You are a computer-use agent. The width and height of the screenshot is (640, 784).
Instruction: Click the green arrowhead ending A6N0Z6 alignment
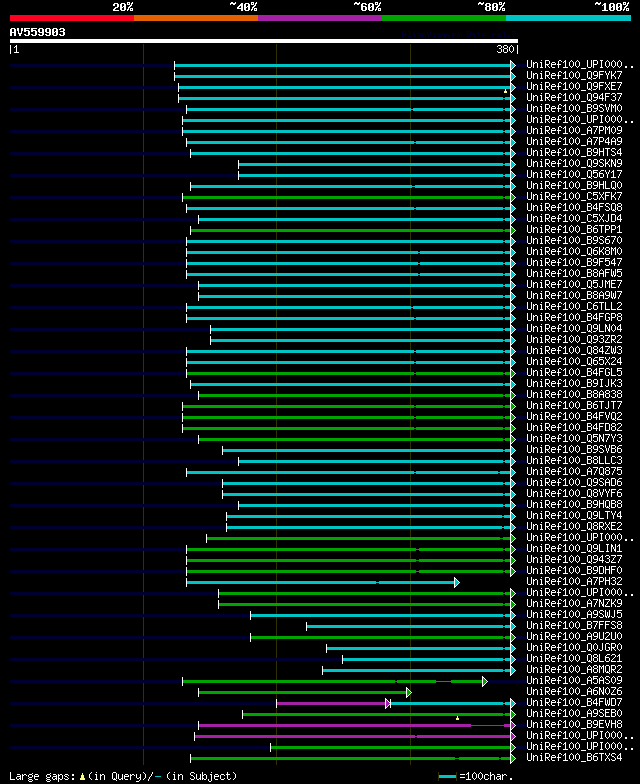(408, 692)
